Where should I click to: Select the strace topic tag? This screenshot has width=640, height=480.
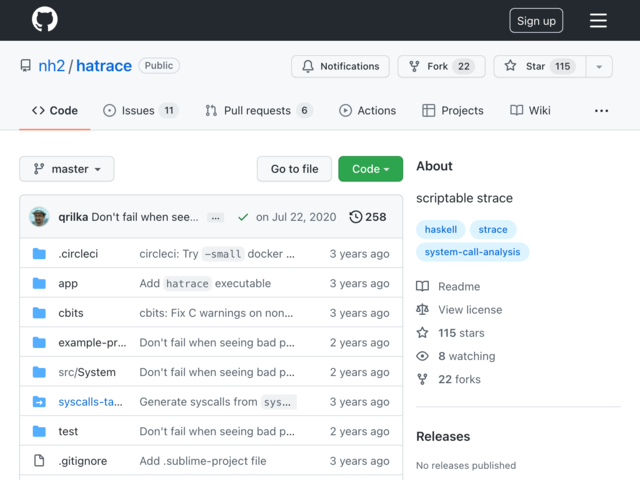493,229
